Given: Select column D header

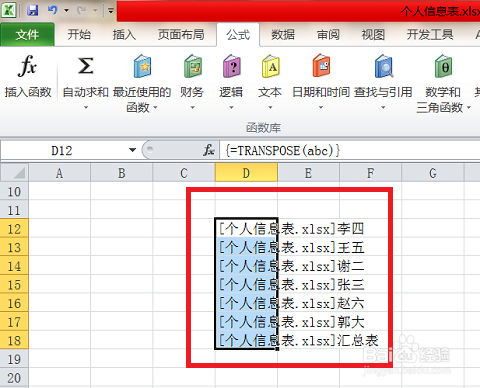Looking at the screenshot, I should tap(246, 173).
